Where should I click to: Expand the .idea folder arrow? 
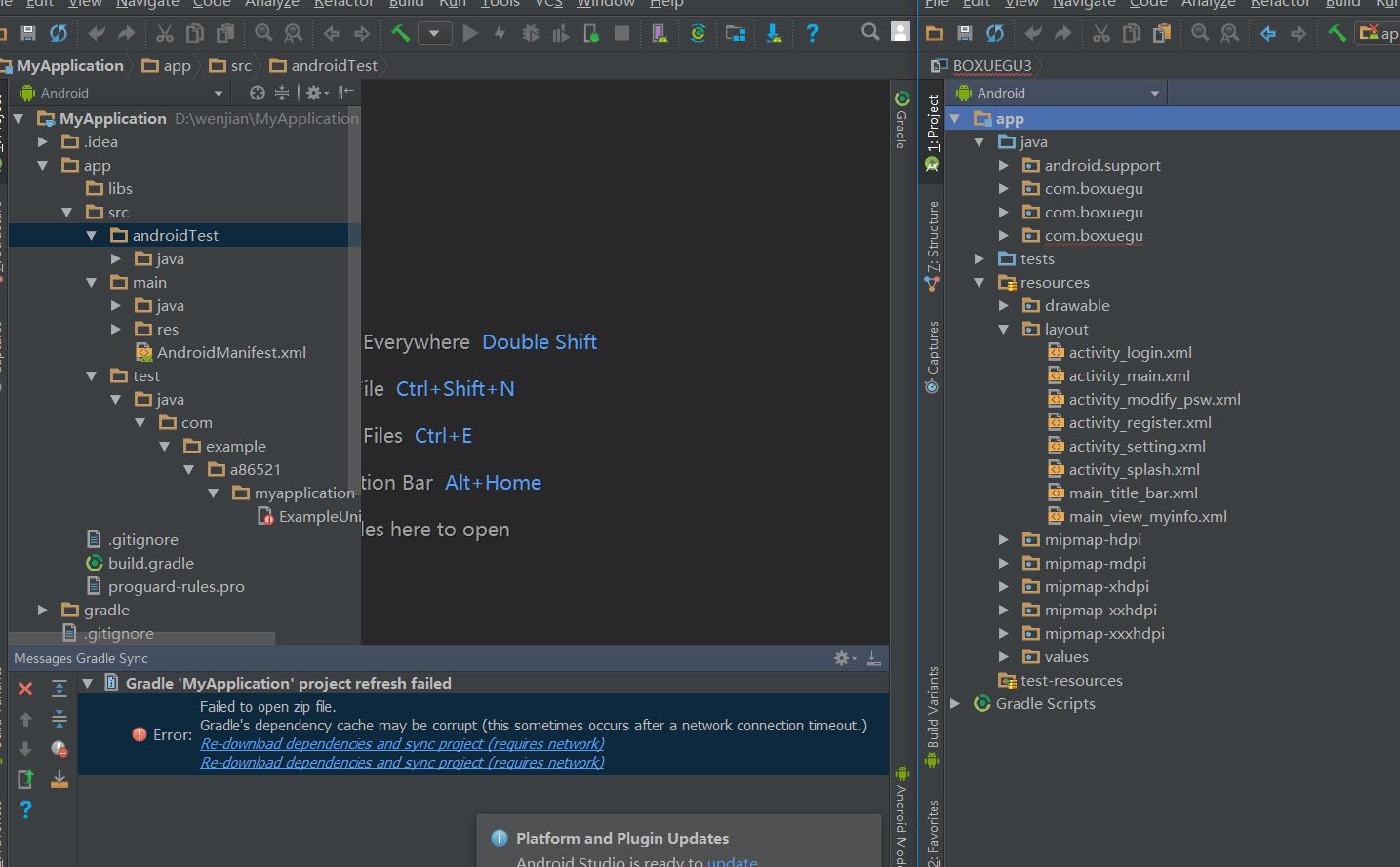(x=42, y=141)
